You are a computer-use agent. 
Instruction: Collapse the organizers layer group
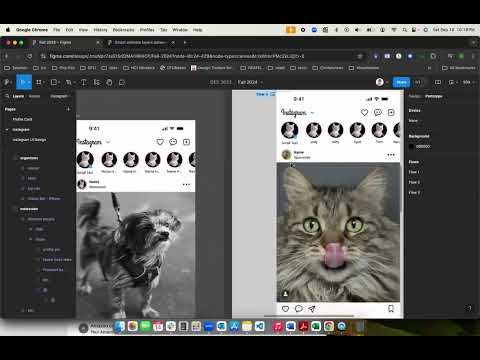15,158
